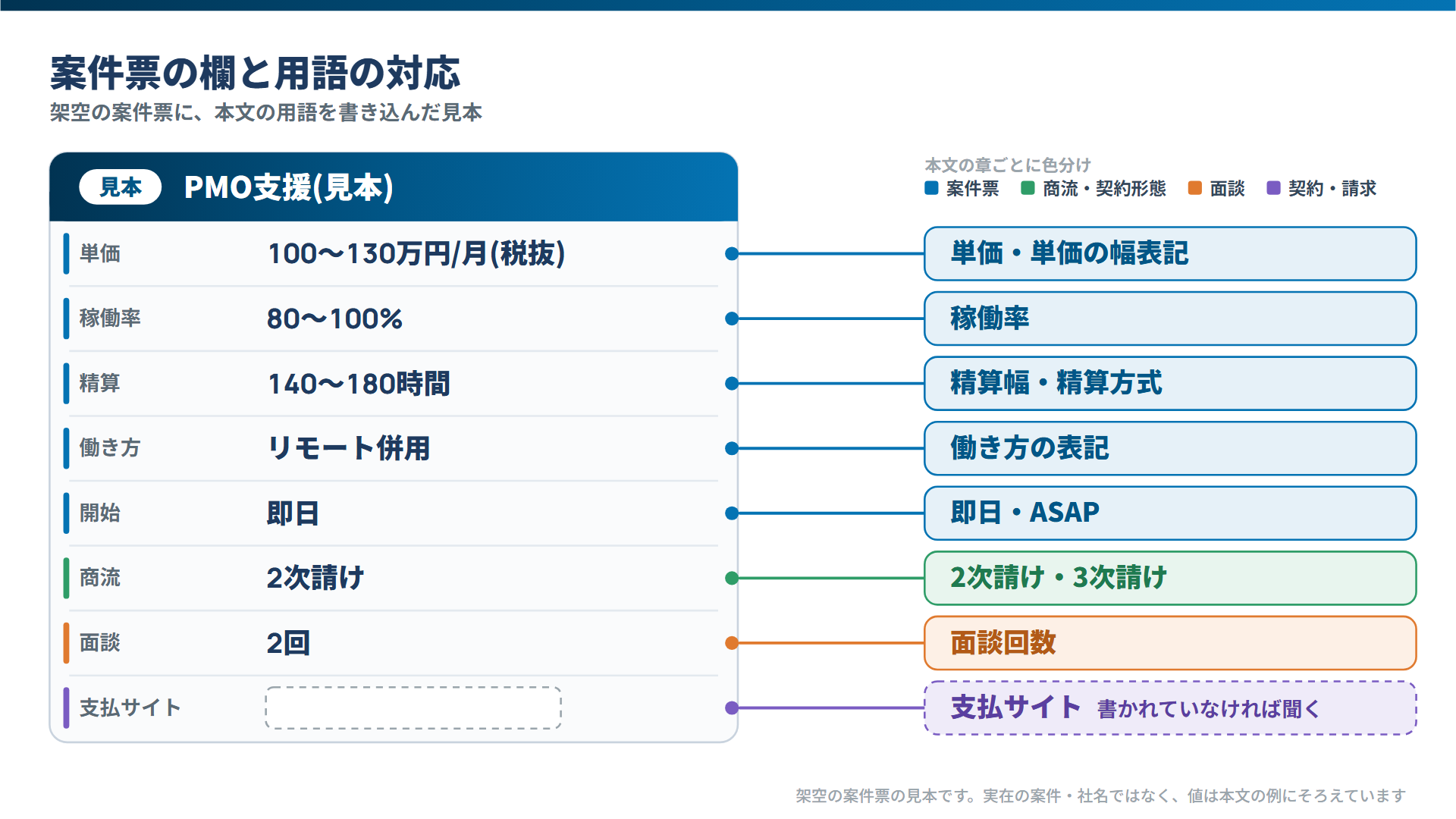The height and width of the screenshot is (819, 1456).
Task: Click the green connector dot beside 商流 row
Action: 732,578
